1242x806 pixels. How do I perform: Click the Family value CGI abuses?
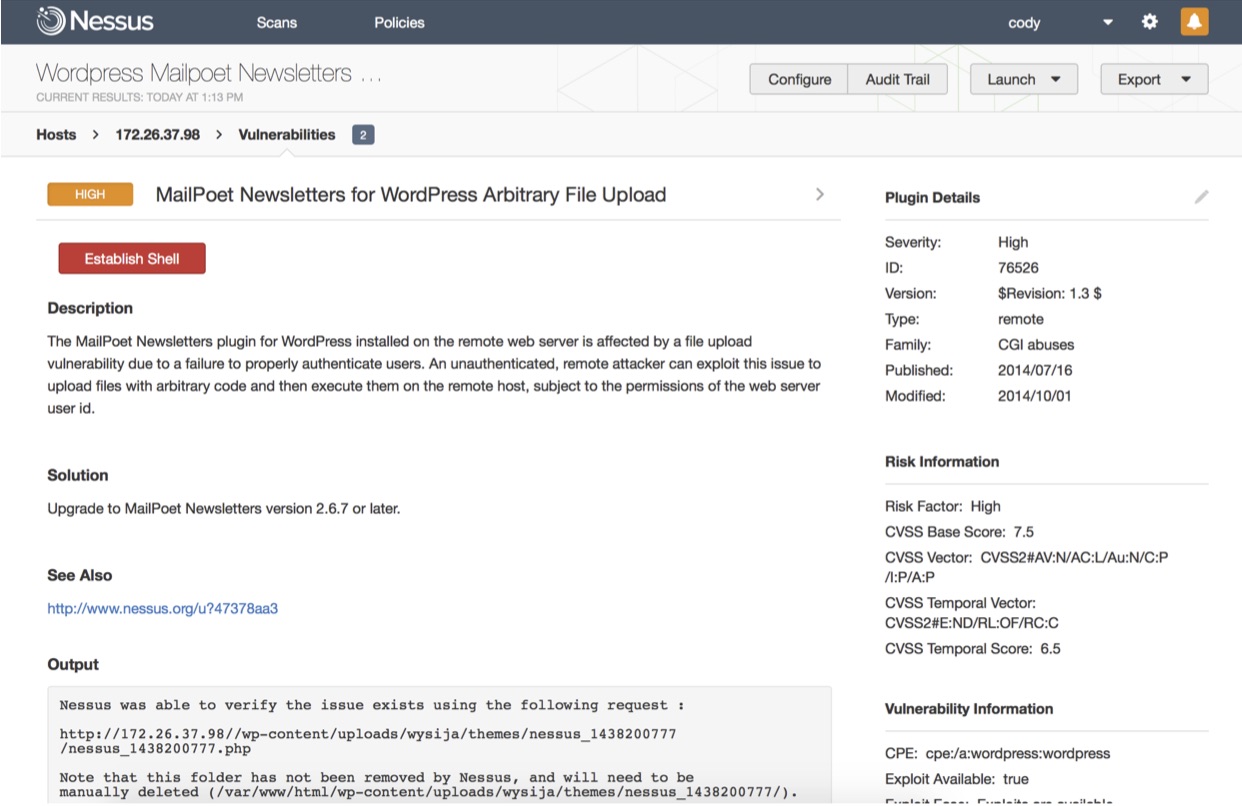click(x=1034, y=345)
